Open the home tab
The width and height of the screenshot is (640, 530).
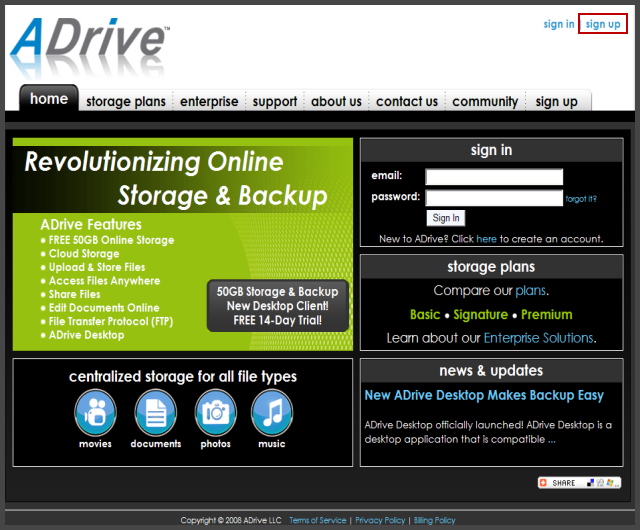tap(49, 98)
